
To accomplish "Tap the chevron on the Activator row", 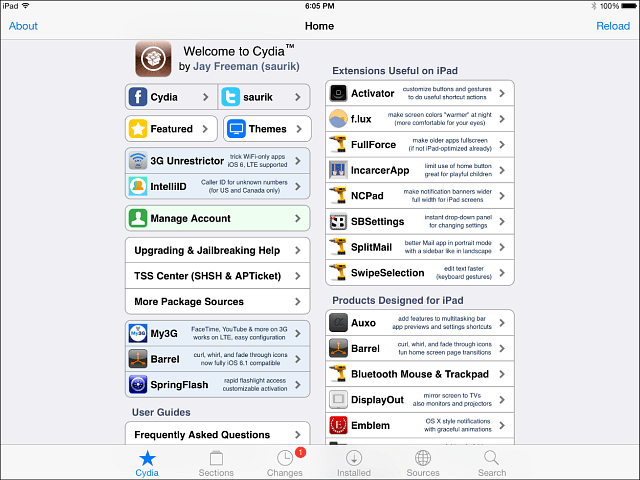I will (502, 93).
